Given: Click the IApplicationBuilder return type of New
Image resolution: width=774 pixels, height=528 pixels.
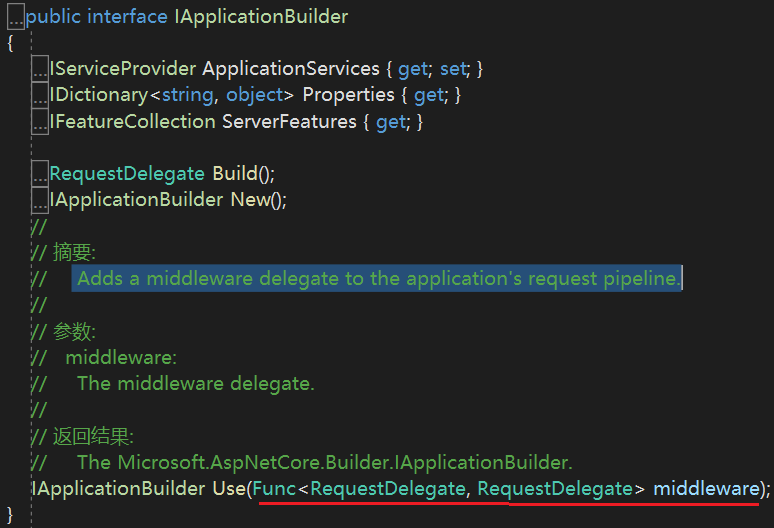Looking at the screenshot, I should (x=136, y=200).
